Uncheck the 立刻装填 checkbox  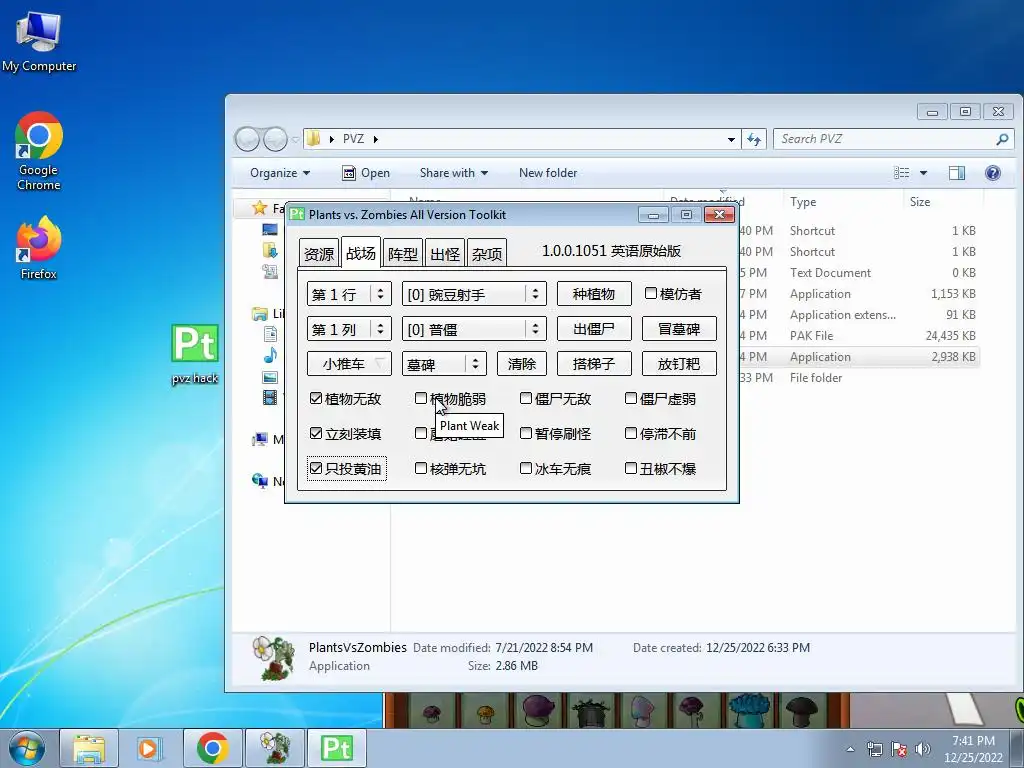point(316,433)
